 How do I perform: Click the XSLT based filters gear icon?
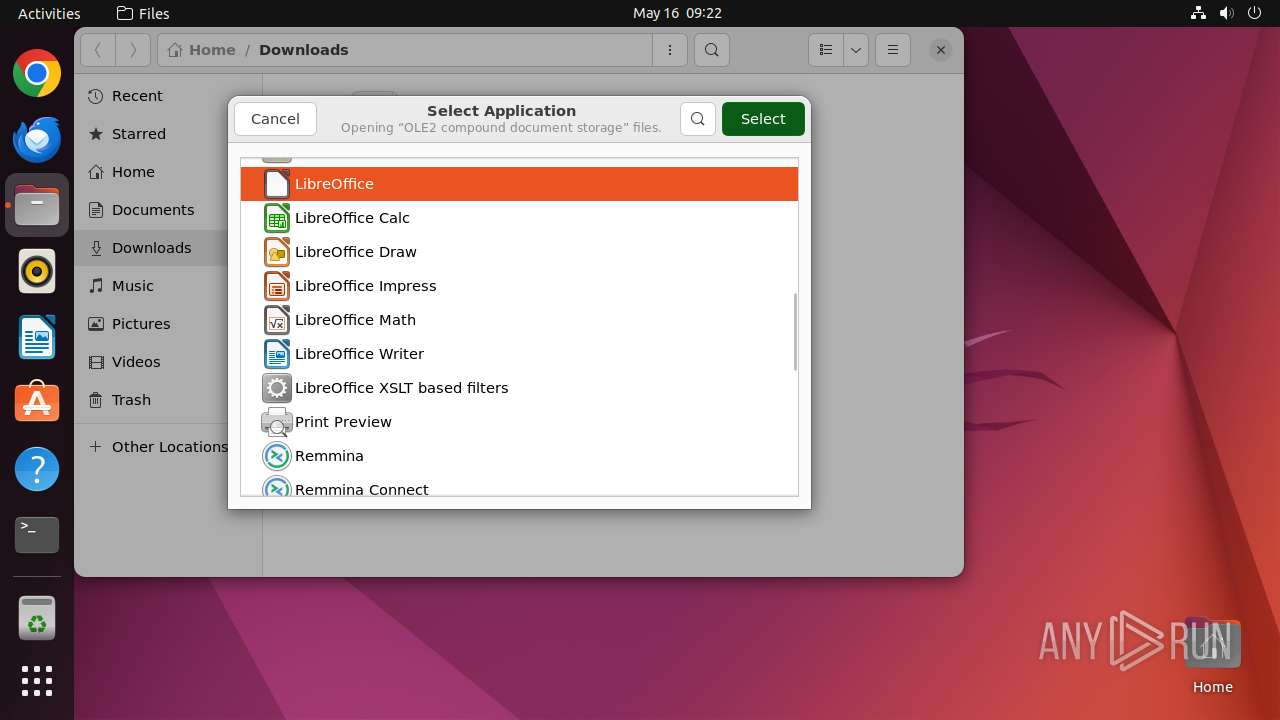pos(277,388)
